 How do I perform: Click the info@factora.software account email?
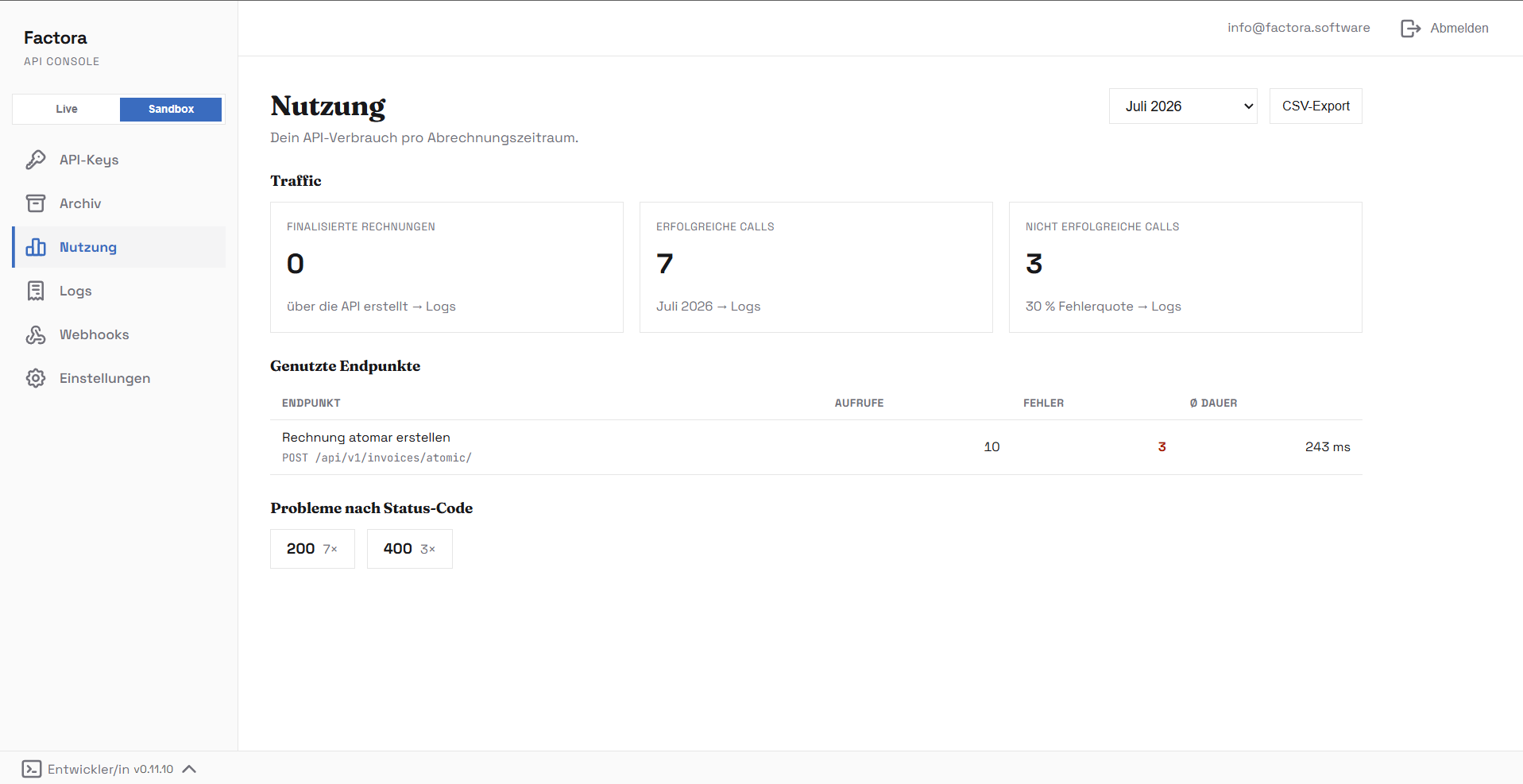click(x=1298, y=28)
